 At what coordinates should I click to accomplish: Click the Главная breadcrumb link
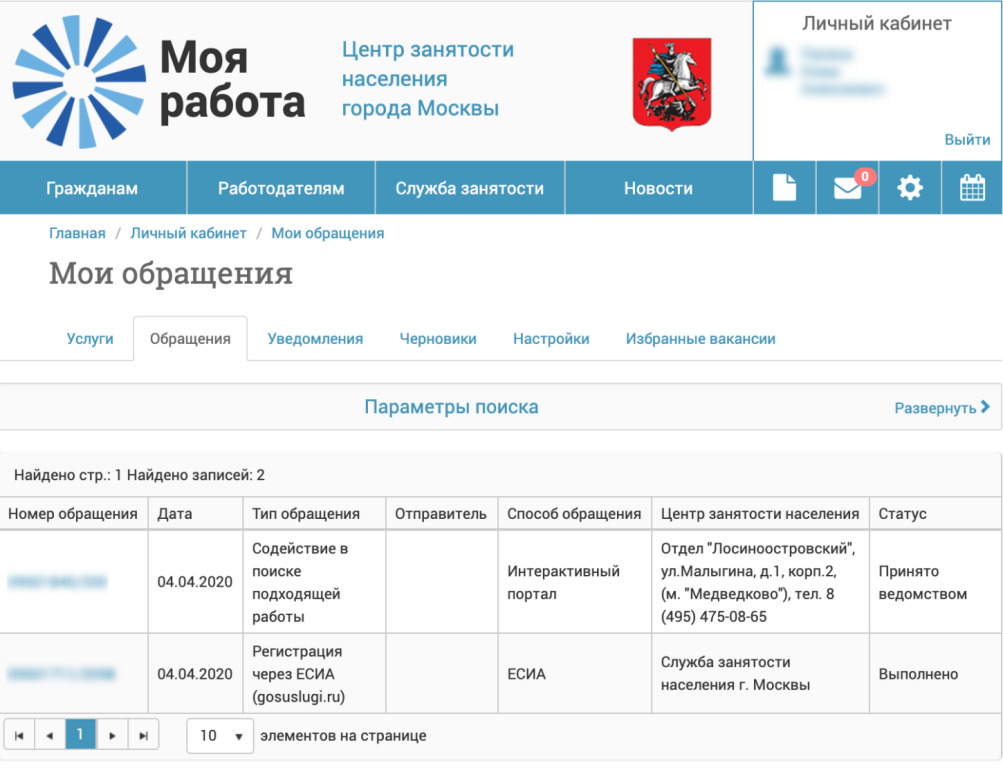pyautogui.click(x=77, y=233)
